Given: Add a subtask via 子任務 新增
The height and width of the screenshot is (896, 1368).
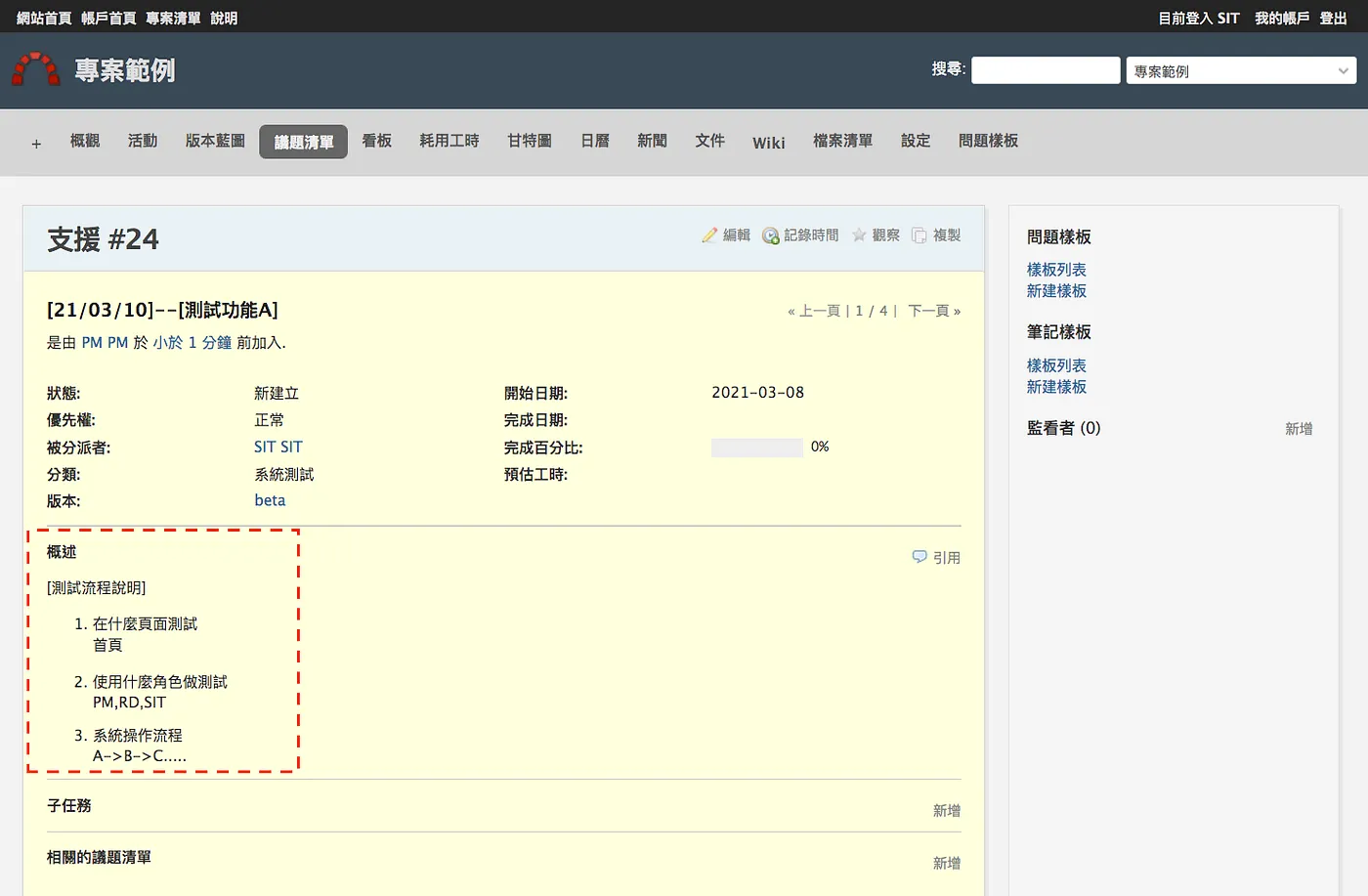Looking at the screenshot, I should coord(947,811).
